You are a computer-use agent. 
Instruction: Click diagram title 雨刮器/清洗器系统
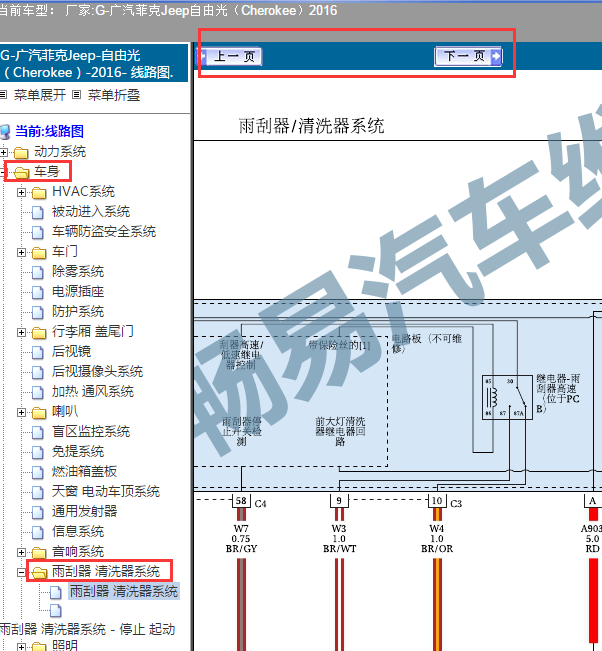[311, 126]
